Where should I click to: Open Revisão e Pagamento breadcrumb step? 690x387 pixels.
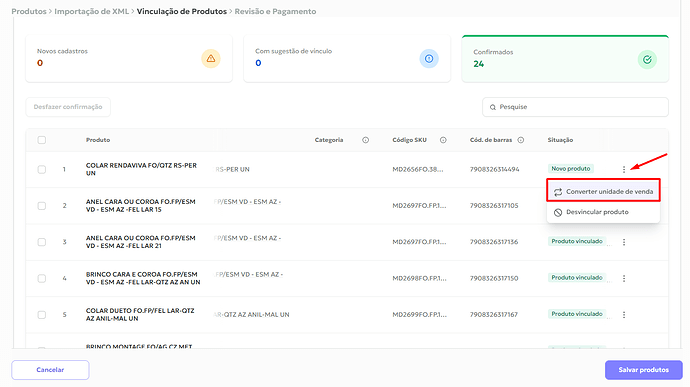click(275, 11)
